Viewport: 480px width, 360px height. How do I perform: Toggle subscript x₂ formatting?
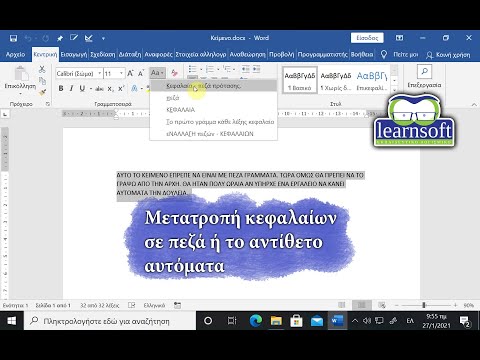(x=110, y=89)
